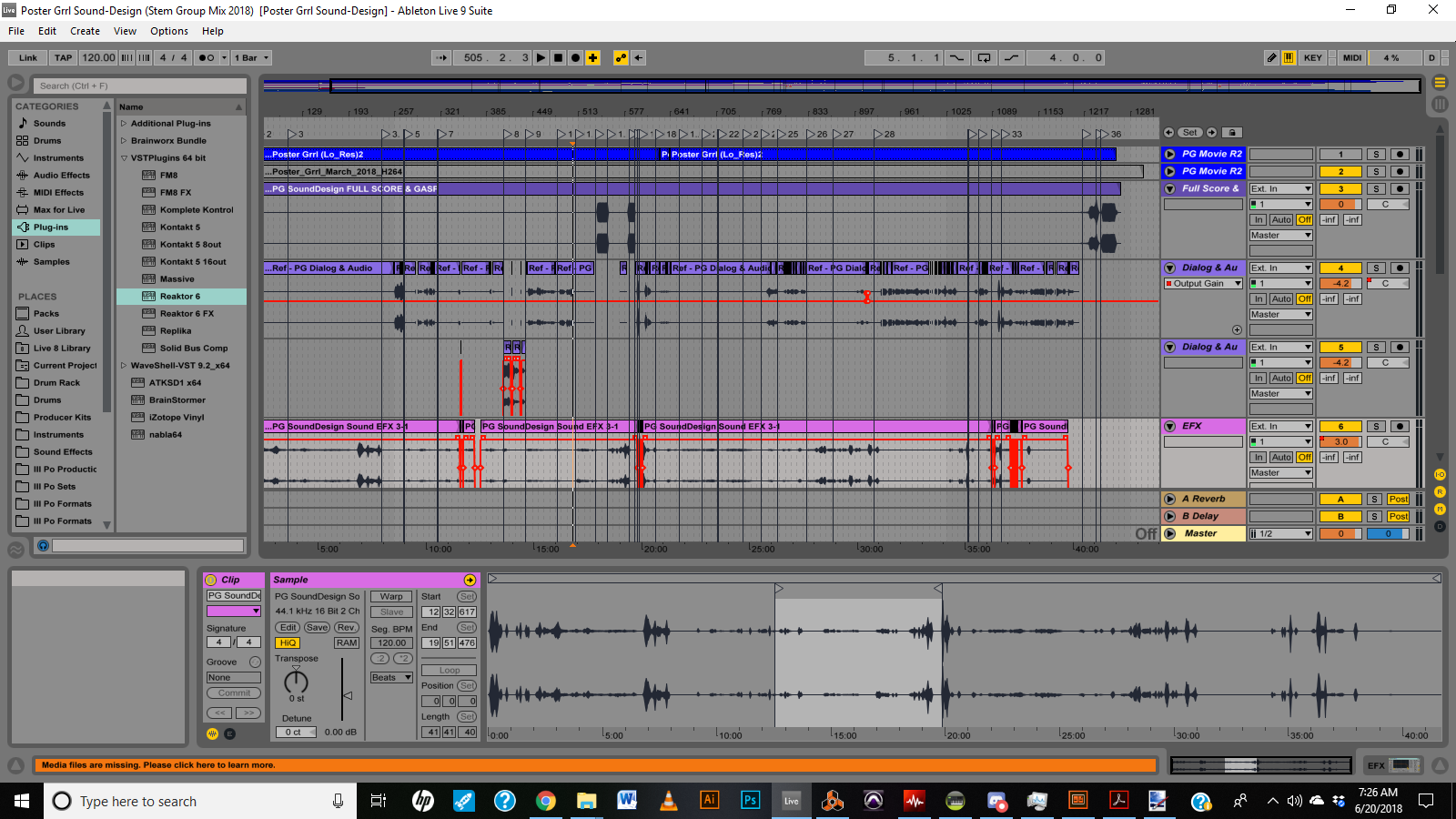
Task: Toggle the Loop switch in control bar
Action: pyautogui.click(x=984, y=57)
